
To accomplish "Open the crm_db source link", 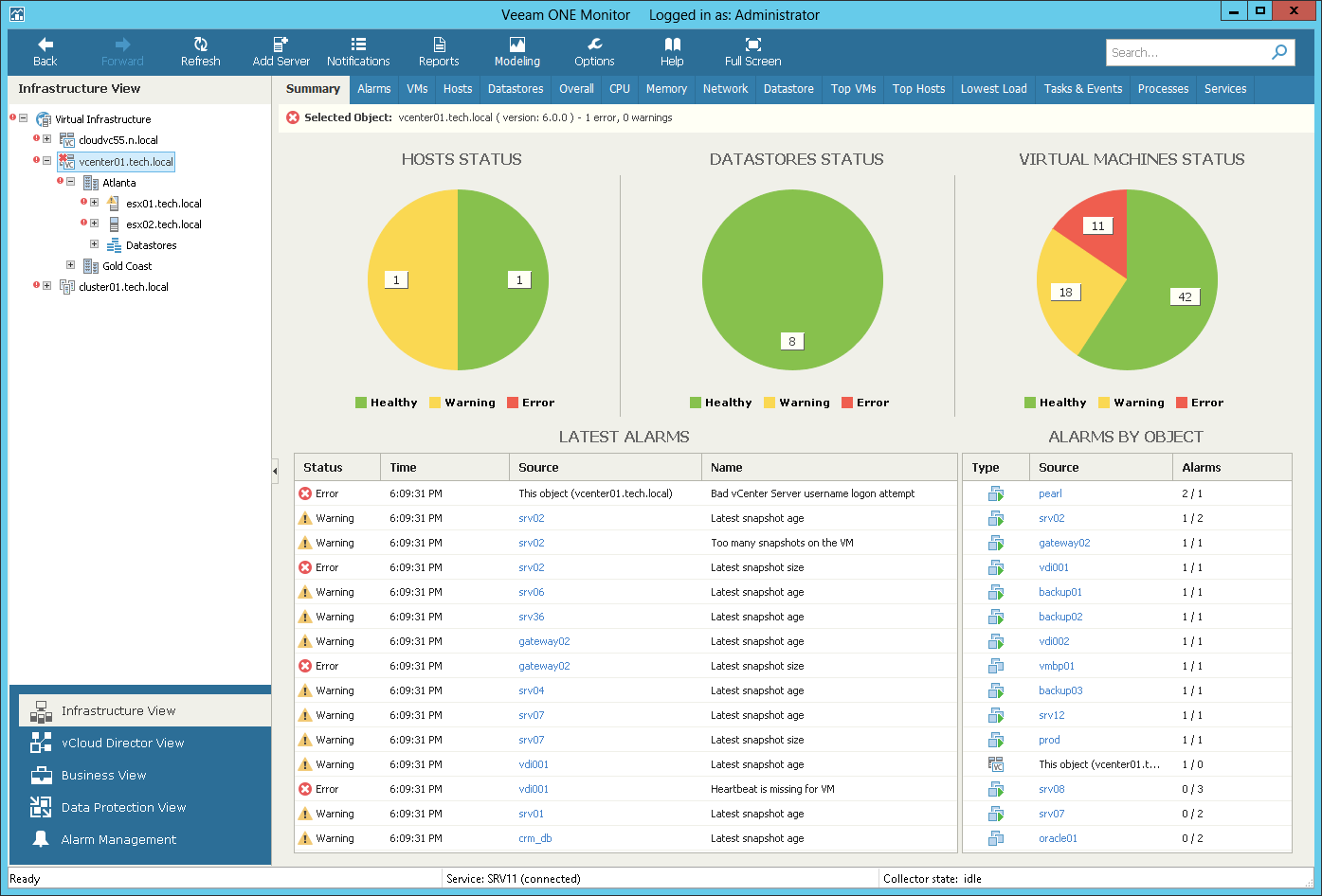I will 535,838.
